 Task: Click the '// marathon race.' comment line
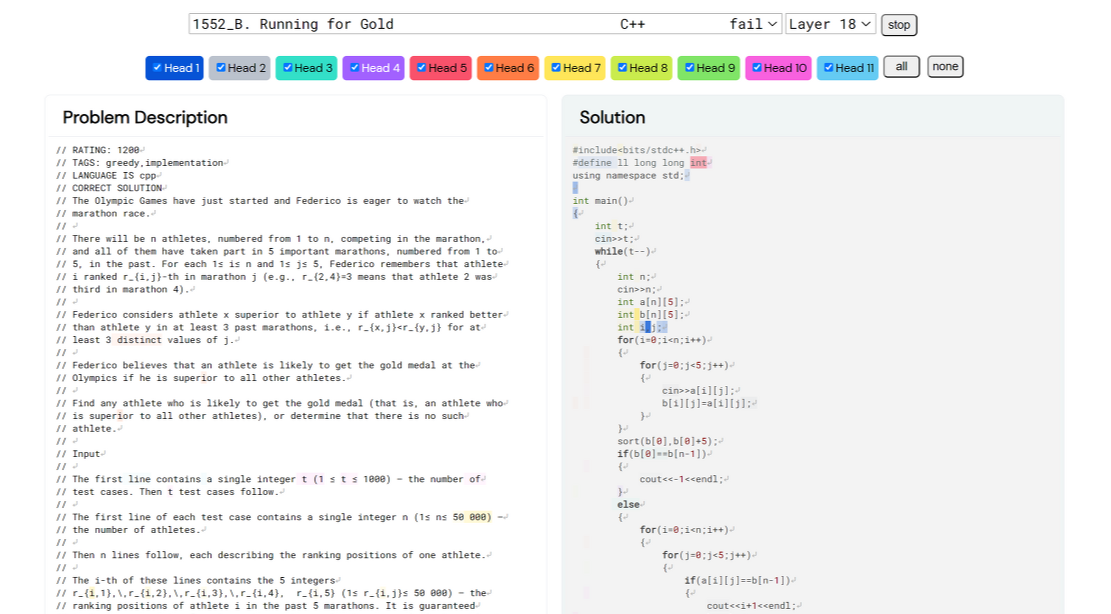(104, 214)
